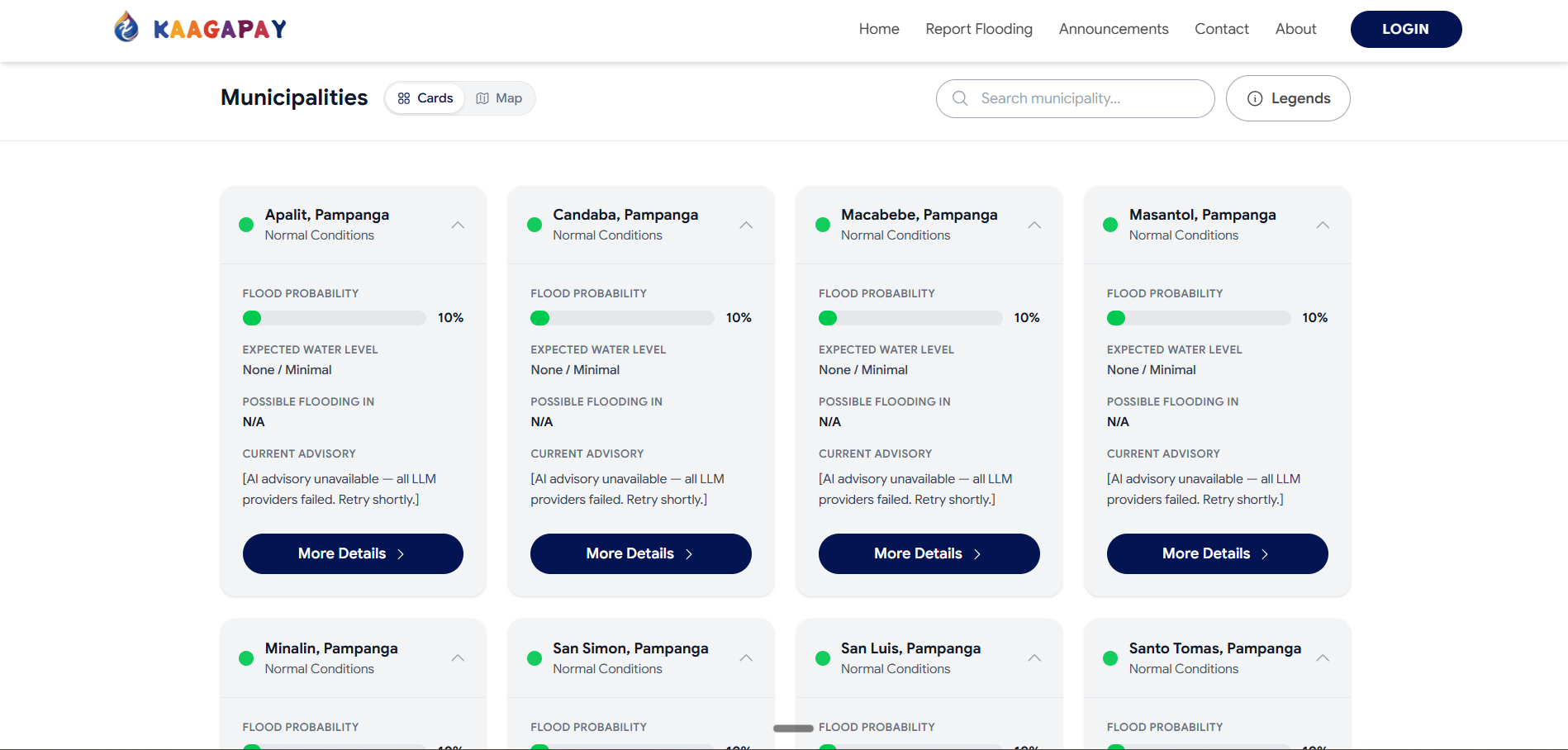The image size is (1568, 750).
Task: Click the green status dot for Candaba
Action: click(x=535, y=225)
